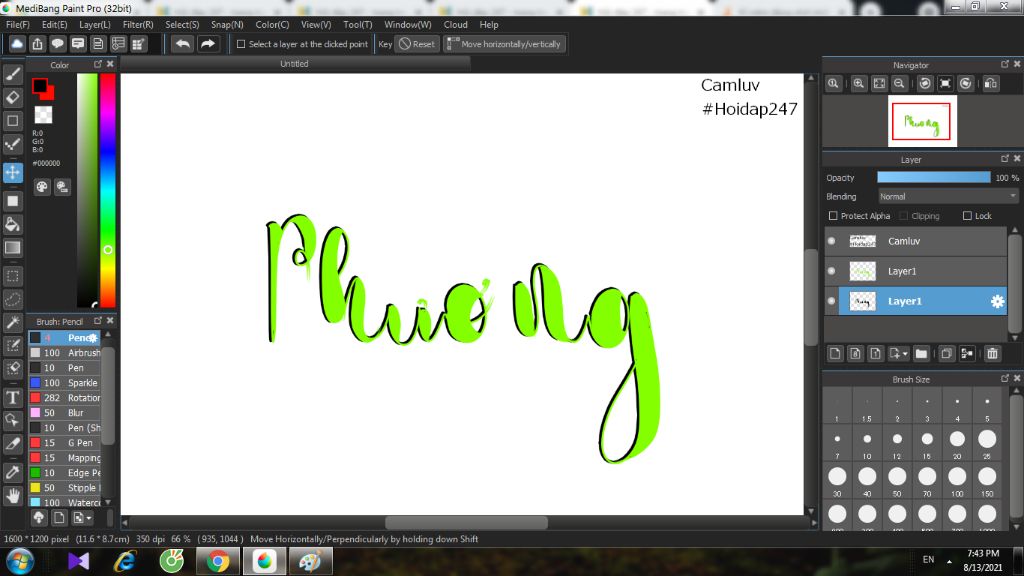Select the Magic Wand tool

tap(12, 322)
